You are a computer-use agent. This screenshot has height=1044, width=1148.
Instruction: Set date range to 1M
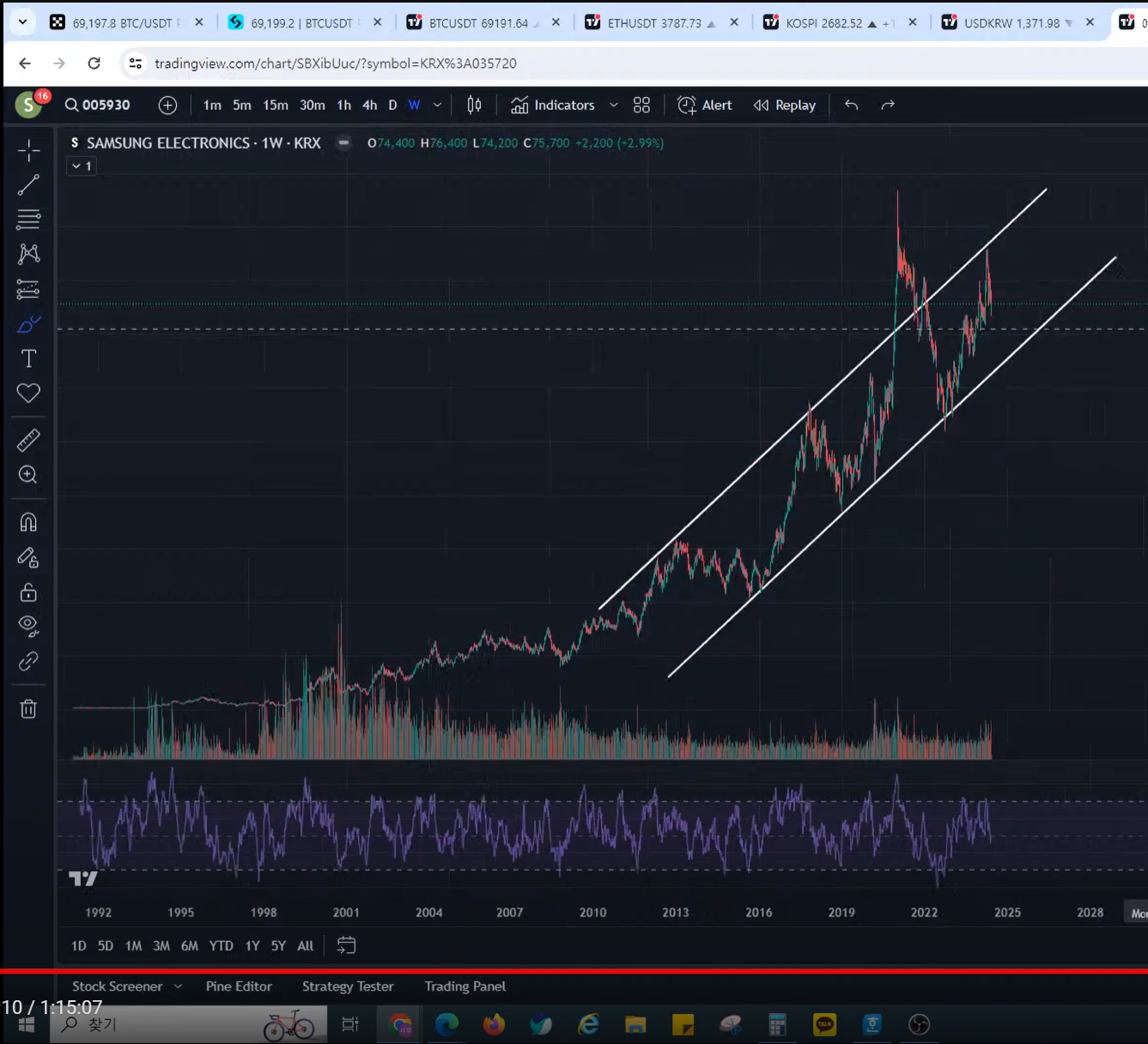click(x=133, y=945)
